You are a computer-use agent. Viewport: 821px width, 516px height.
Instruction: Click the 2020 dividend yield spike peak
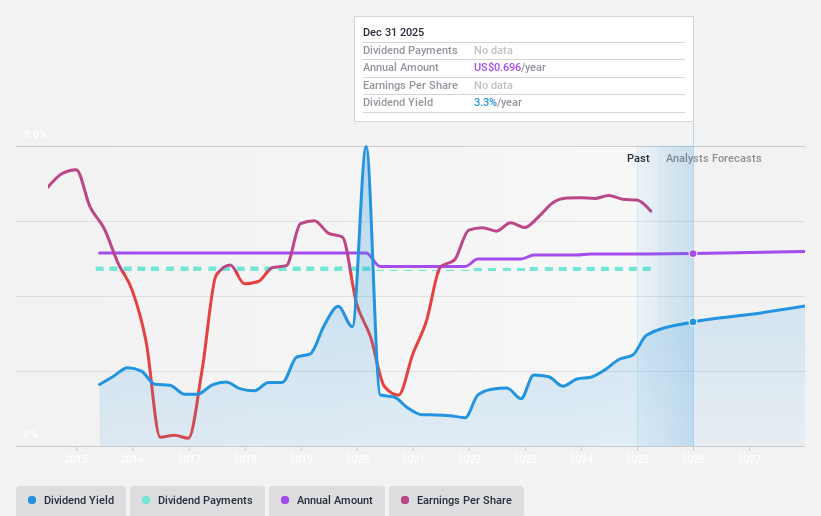(366, 147)
